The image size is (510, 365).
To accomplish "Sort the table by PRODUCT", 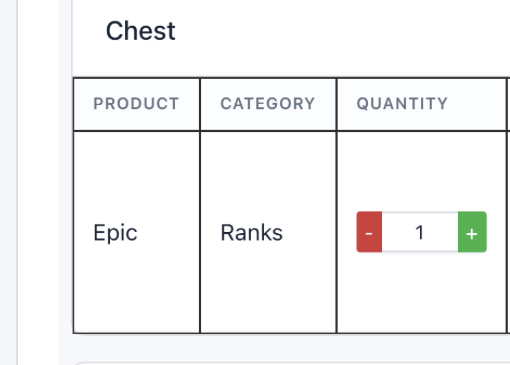I will coord(136,104).
